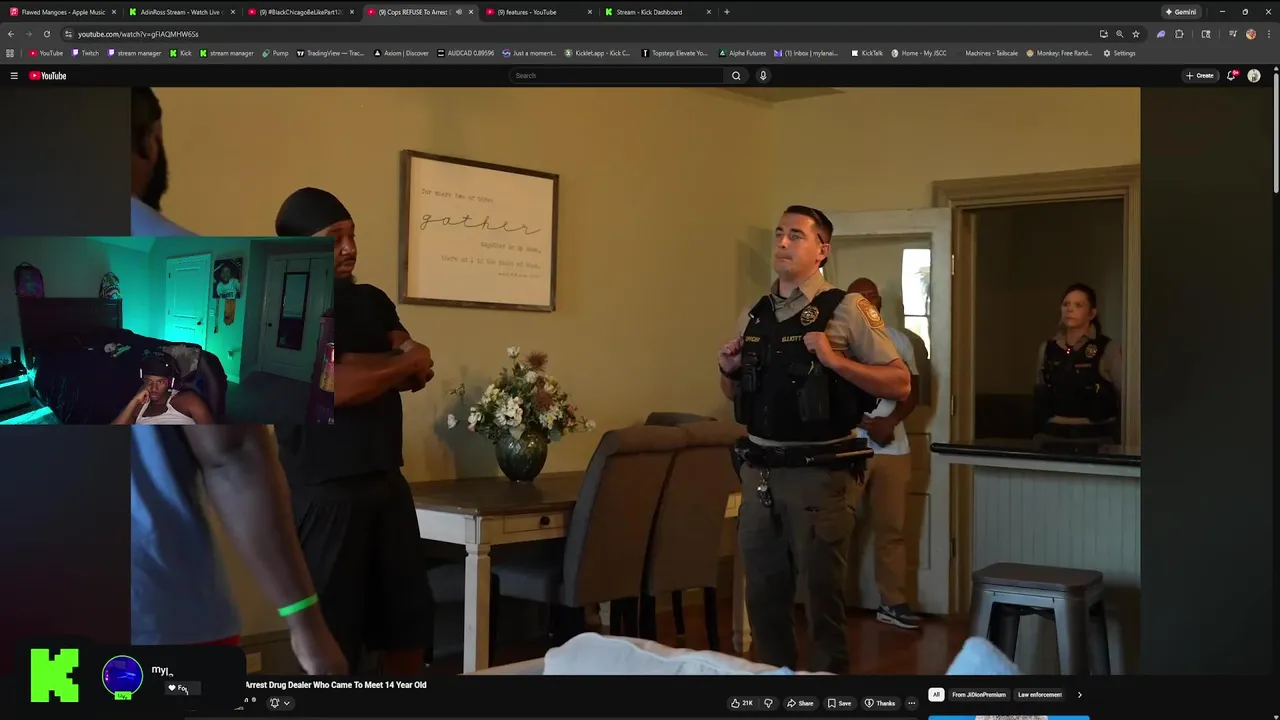Click the view site information icon
This screenshot has height=720, width=1280.
click(x=67, y=34)
